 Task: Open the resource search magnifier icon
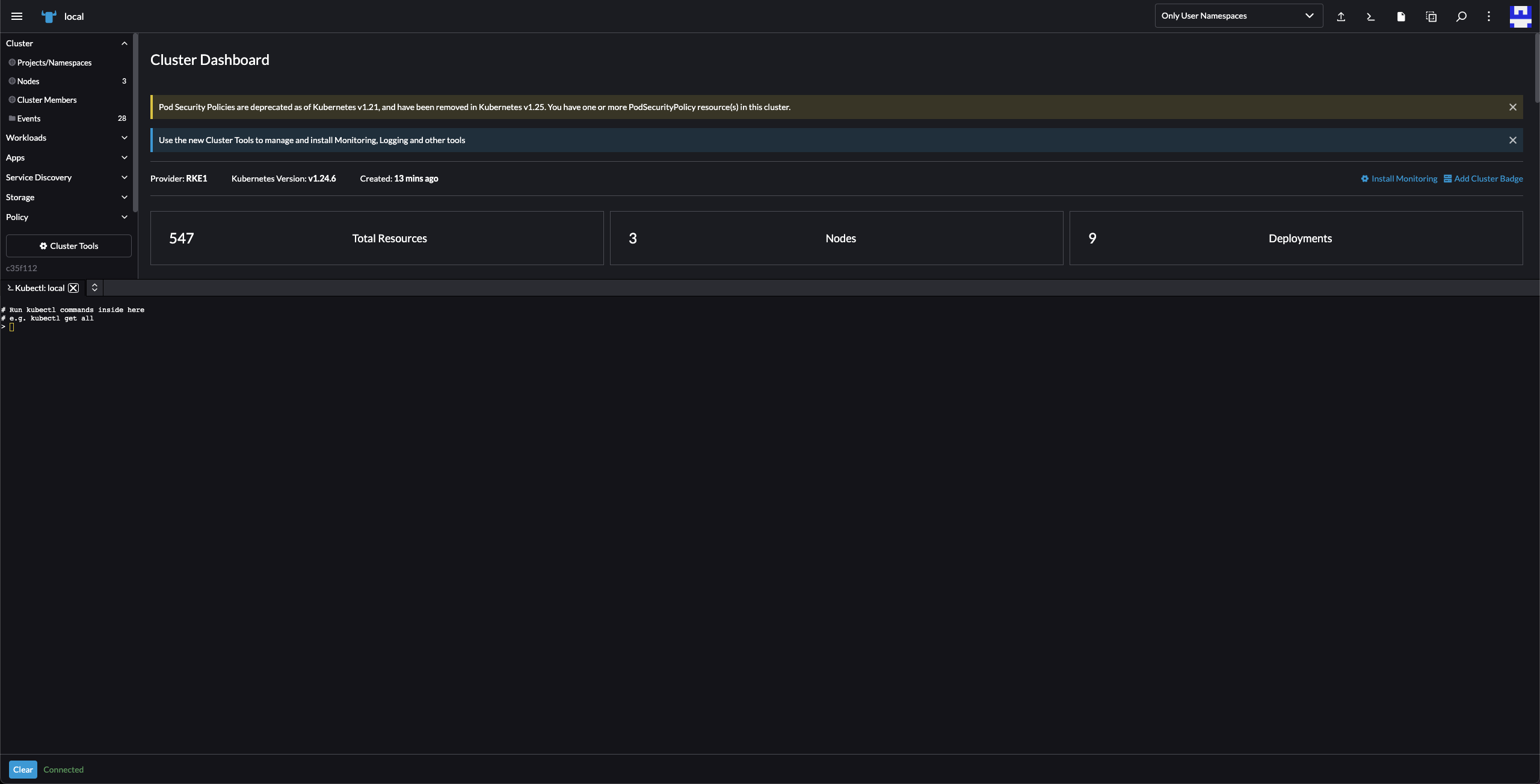1461,16
